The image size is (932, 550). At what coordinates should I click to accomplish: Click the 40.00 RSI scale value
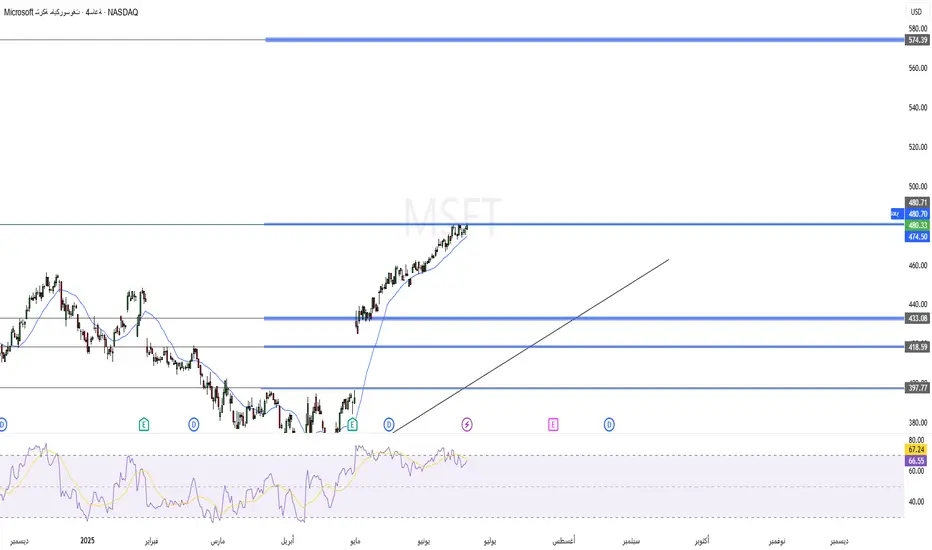pos(916,501)
